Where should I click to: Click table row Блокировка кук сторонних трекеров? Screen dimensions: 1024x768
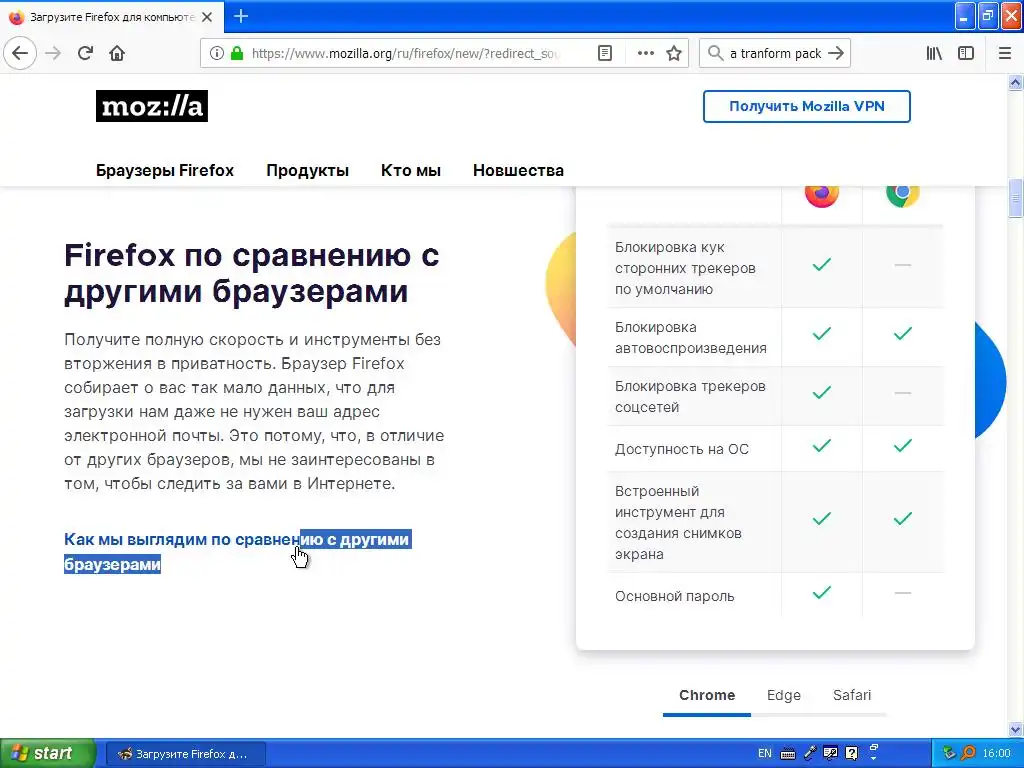[x=775, y=267]
